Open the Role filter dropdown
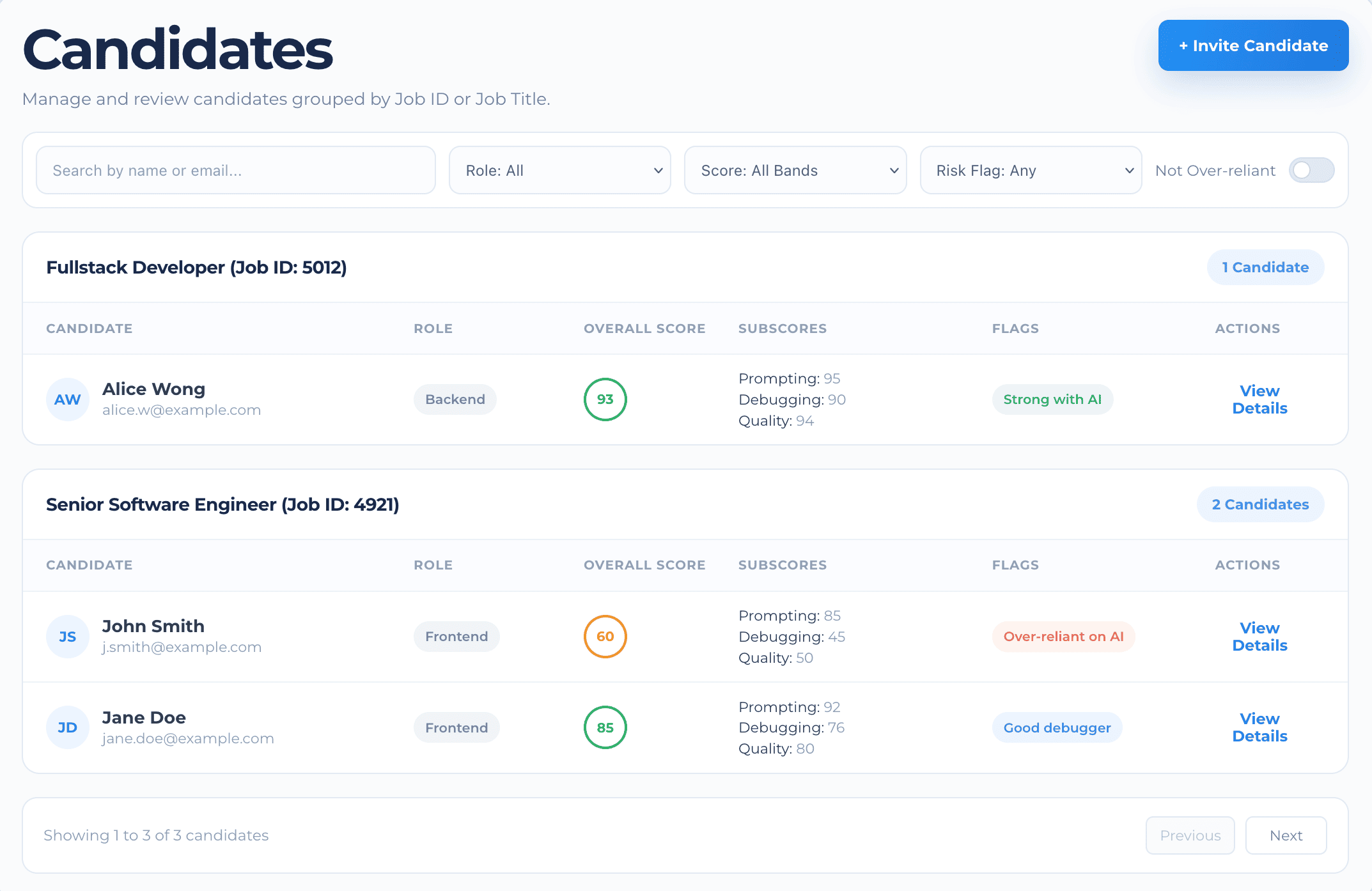This screenshot has height=891, width=1372. [559, 170]
